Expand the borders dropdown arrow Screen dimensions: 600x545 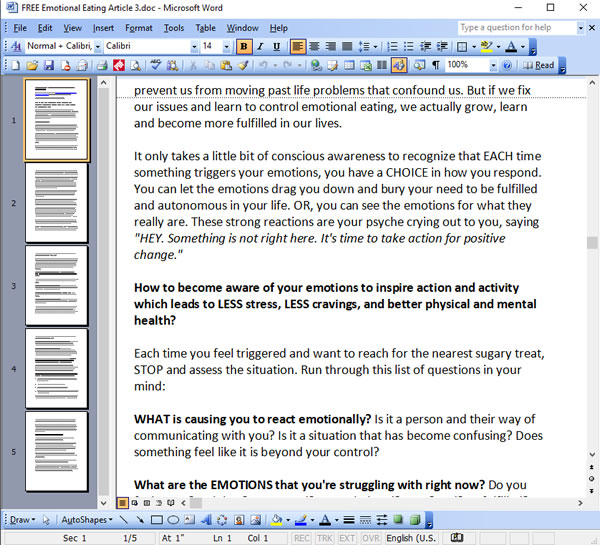click(x=474, y=47)
